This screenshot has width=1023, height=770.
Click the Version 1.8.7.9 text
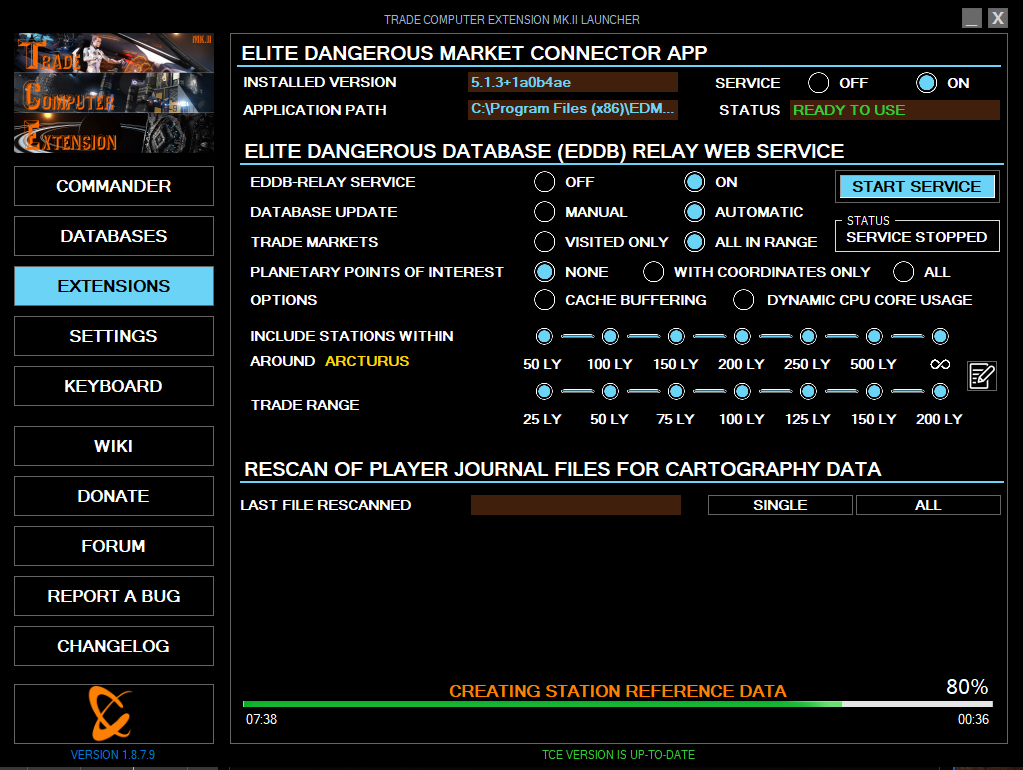[x=113, y=755]
